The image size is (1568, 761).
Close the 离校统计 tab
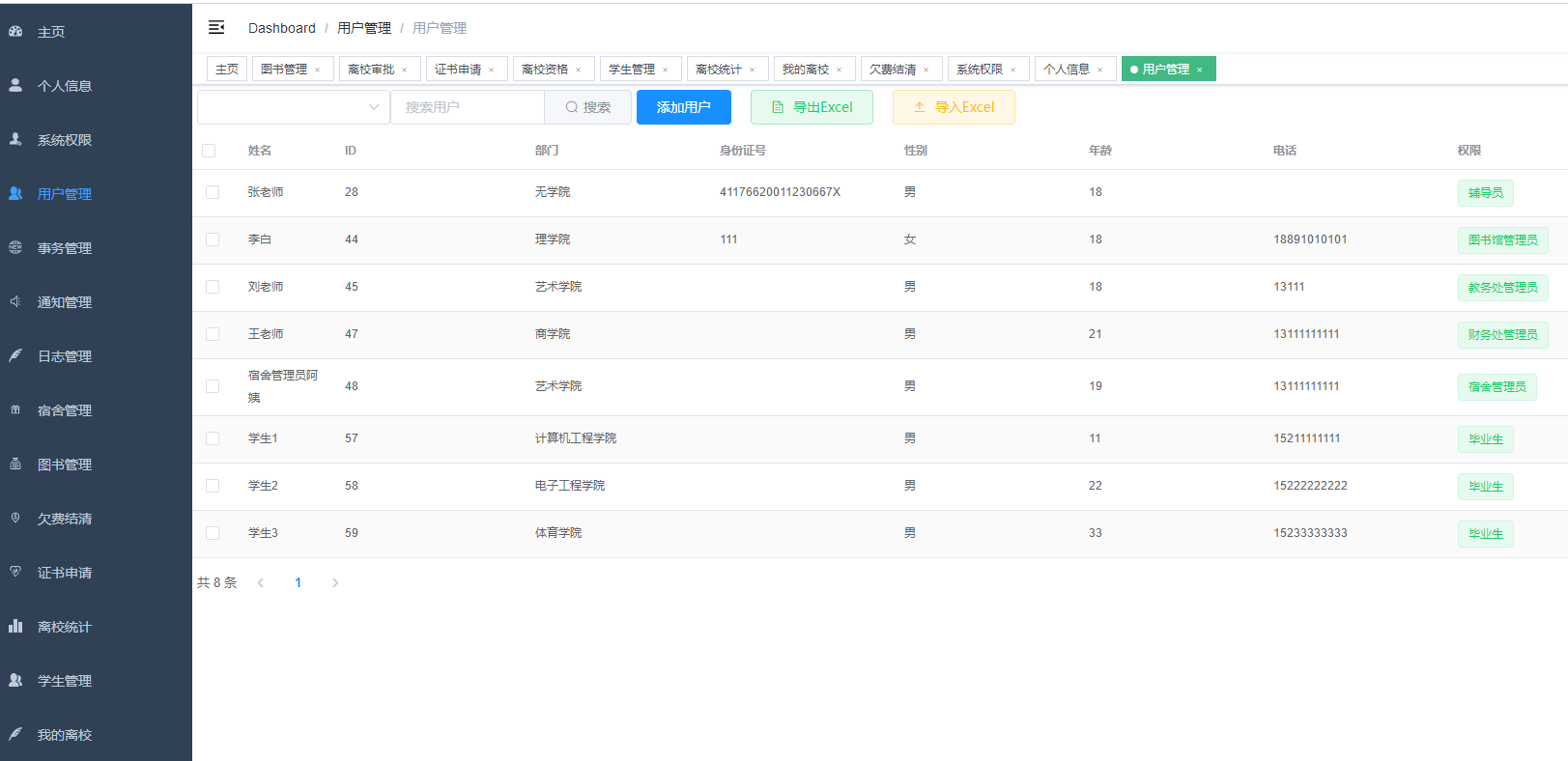pos(752,70)
